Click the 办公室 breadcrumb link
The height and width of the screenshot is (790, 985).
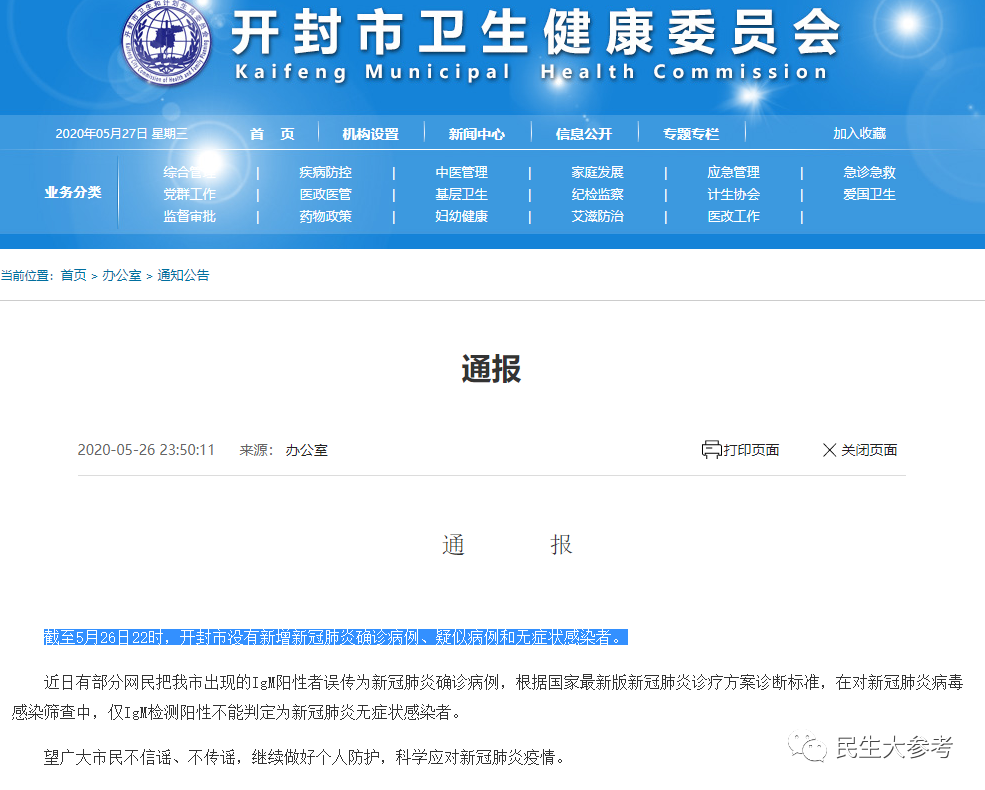pyautogui.click(x=121, y=275)
